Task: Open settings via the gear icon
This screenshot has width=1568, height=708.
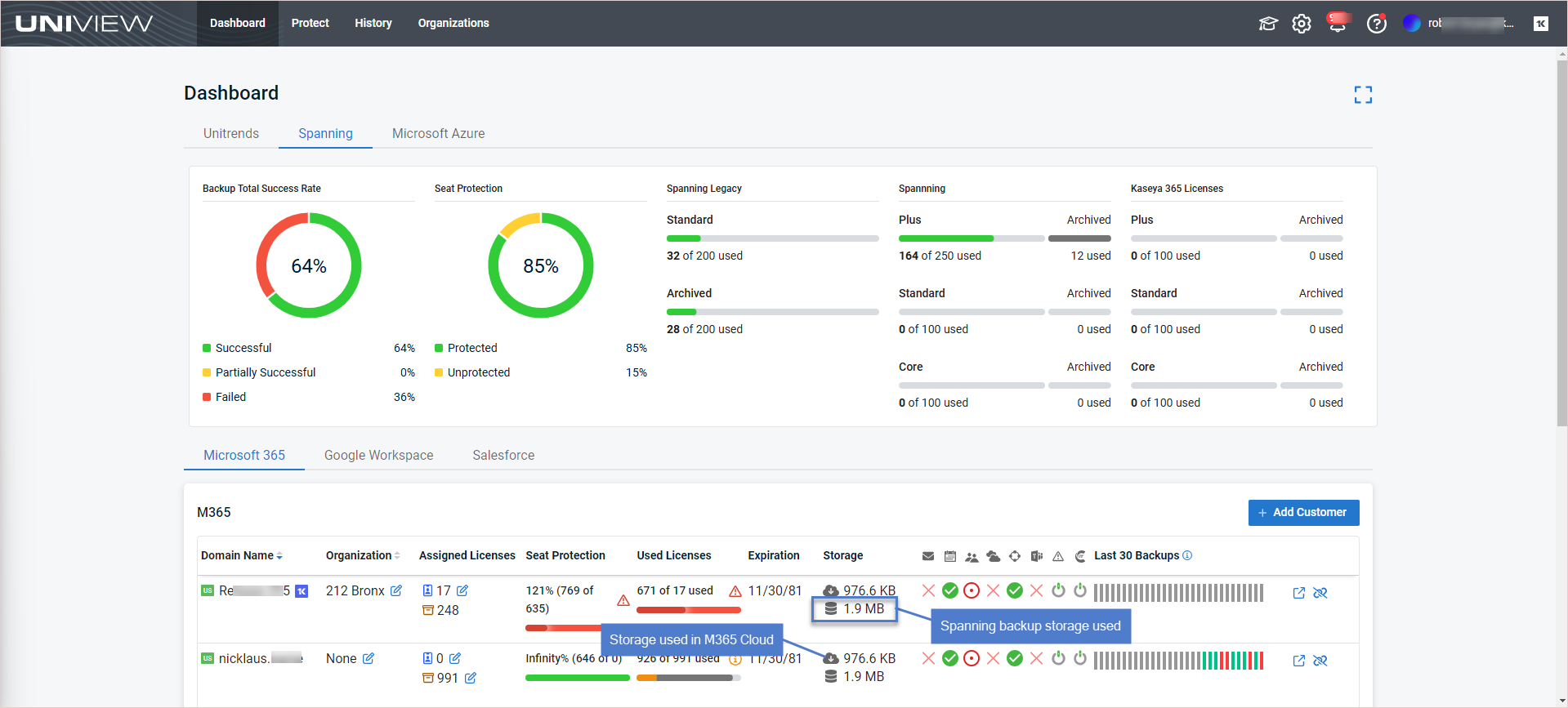Action: click(x=1302, y=24)
